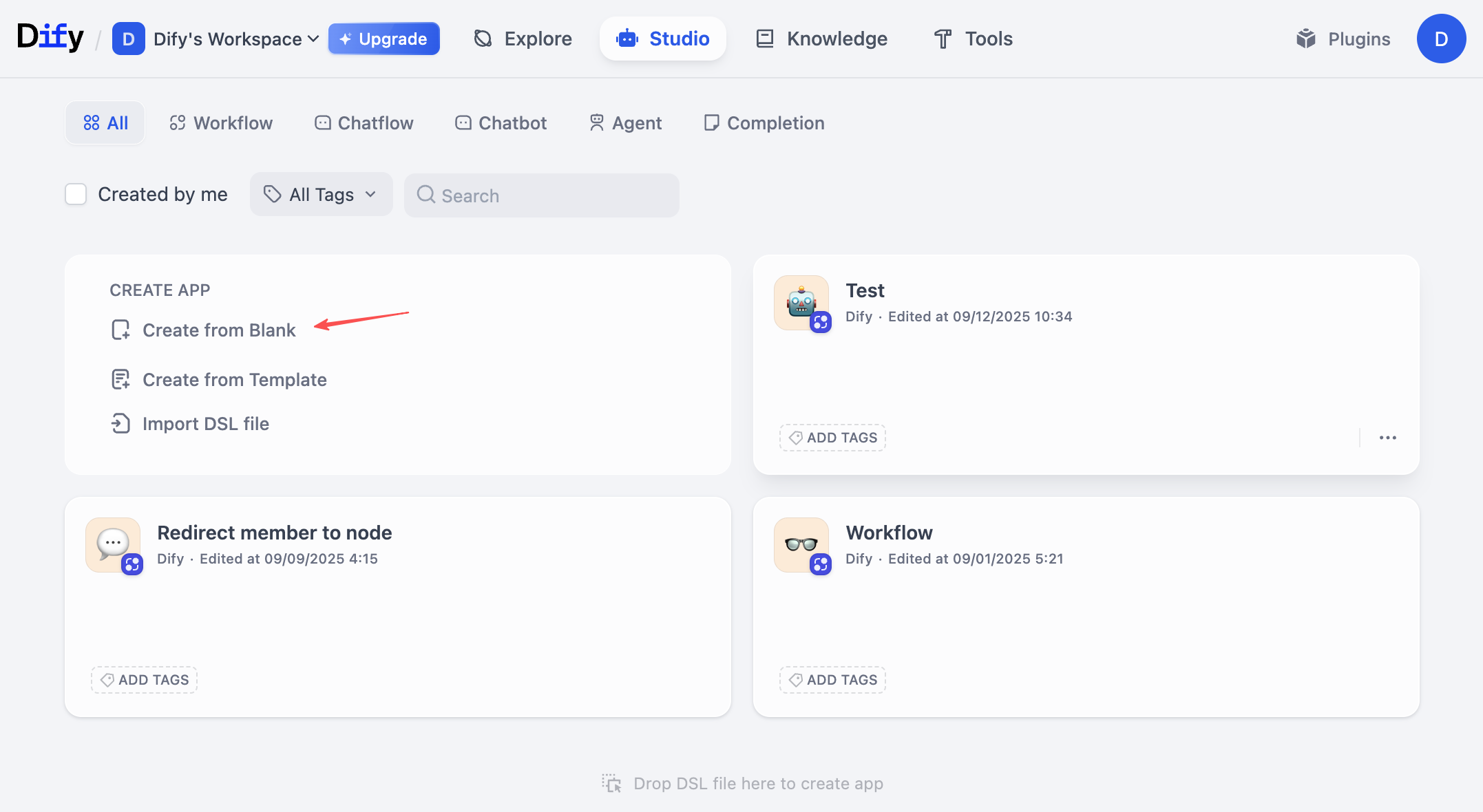The width and height of the screenshot is (1483, 812).
Task: Click the Dify logo
Action: pos(50,37)
